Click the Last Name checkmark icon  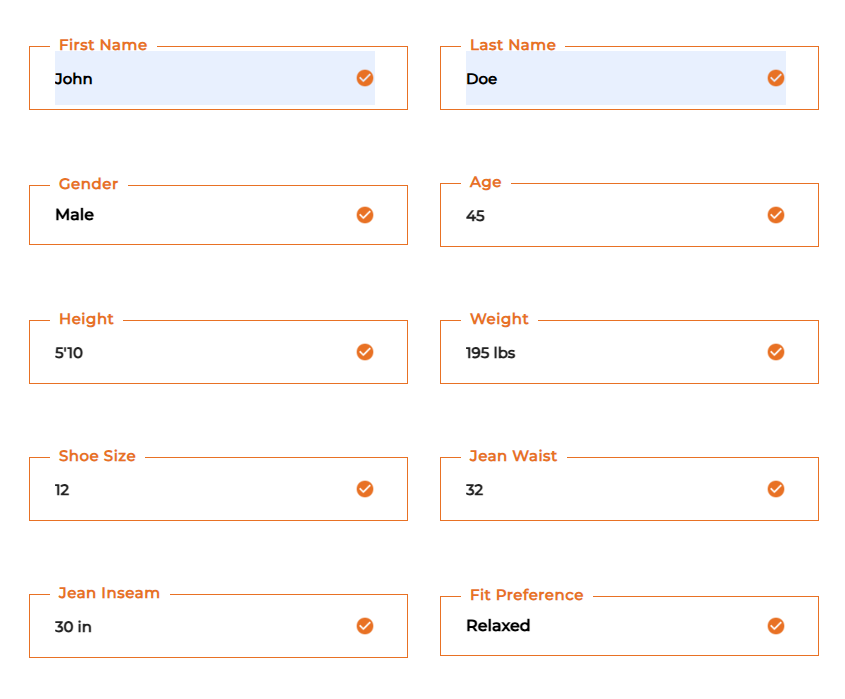coord(776,78)
